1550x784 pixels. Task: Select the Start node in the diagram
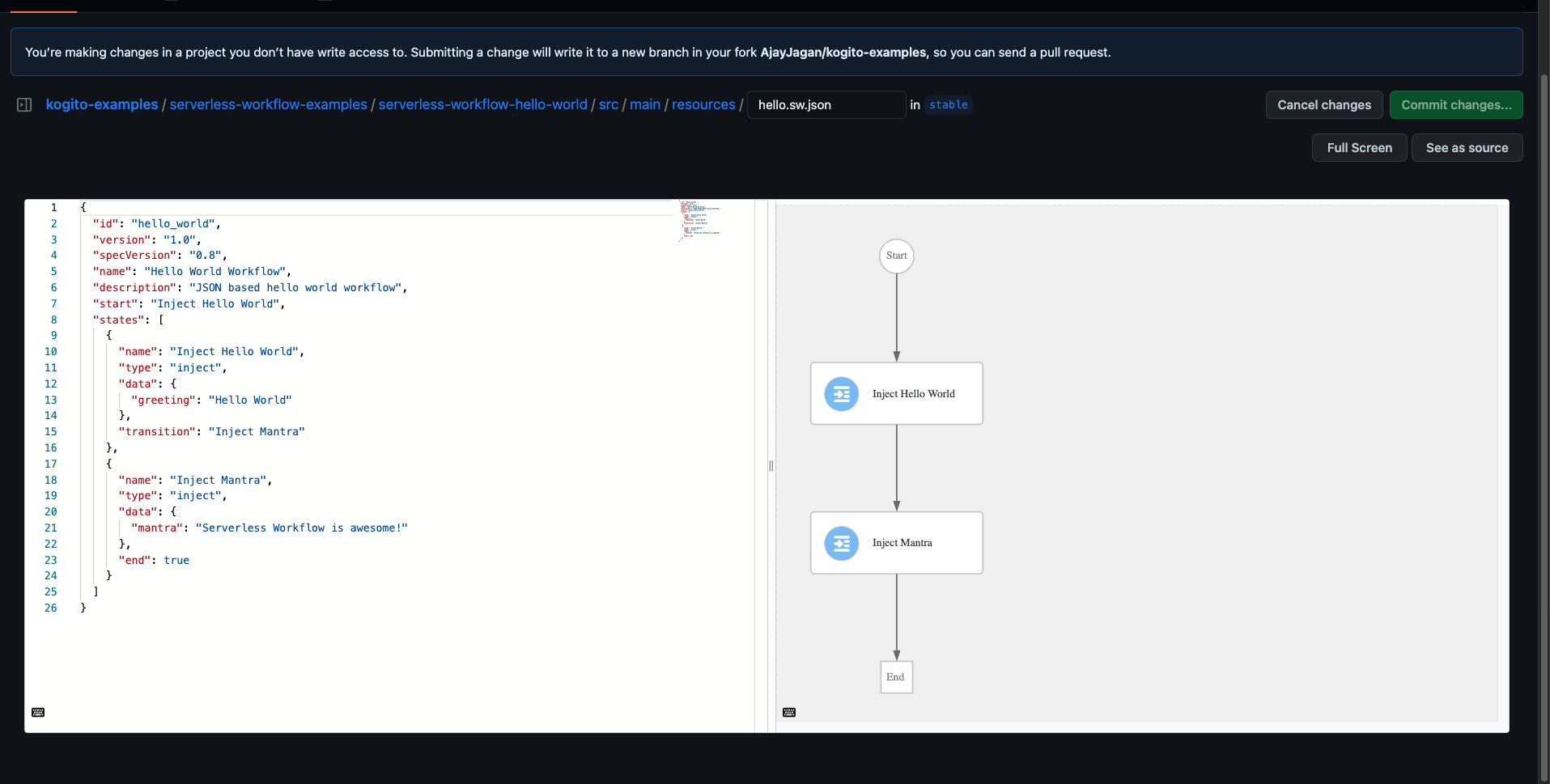(x=895, y=256)
